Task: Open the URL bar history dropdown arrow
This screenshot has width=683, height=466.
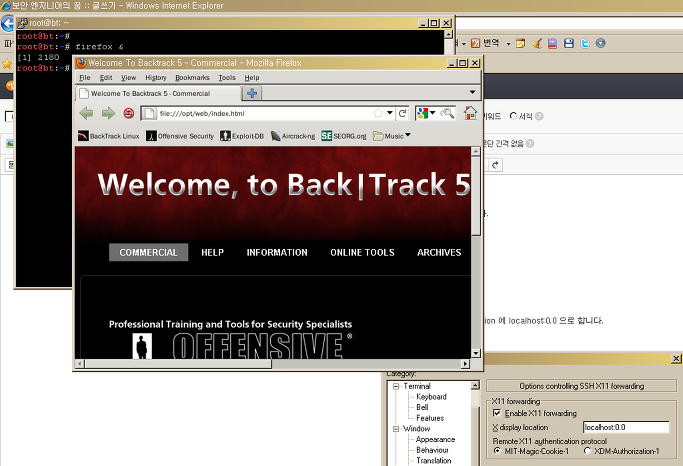Action: [x=389, y=113]
